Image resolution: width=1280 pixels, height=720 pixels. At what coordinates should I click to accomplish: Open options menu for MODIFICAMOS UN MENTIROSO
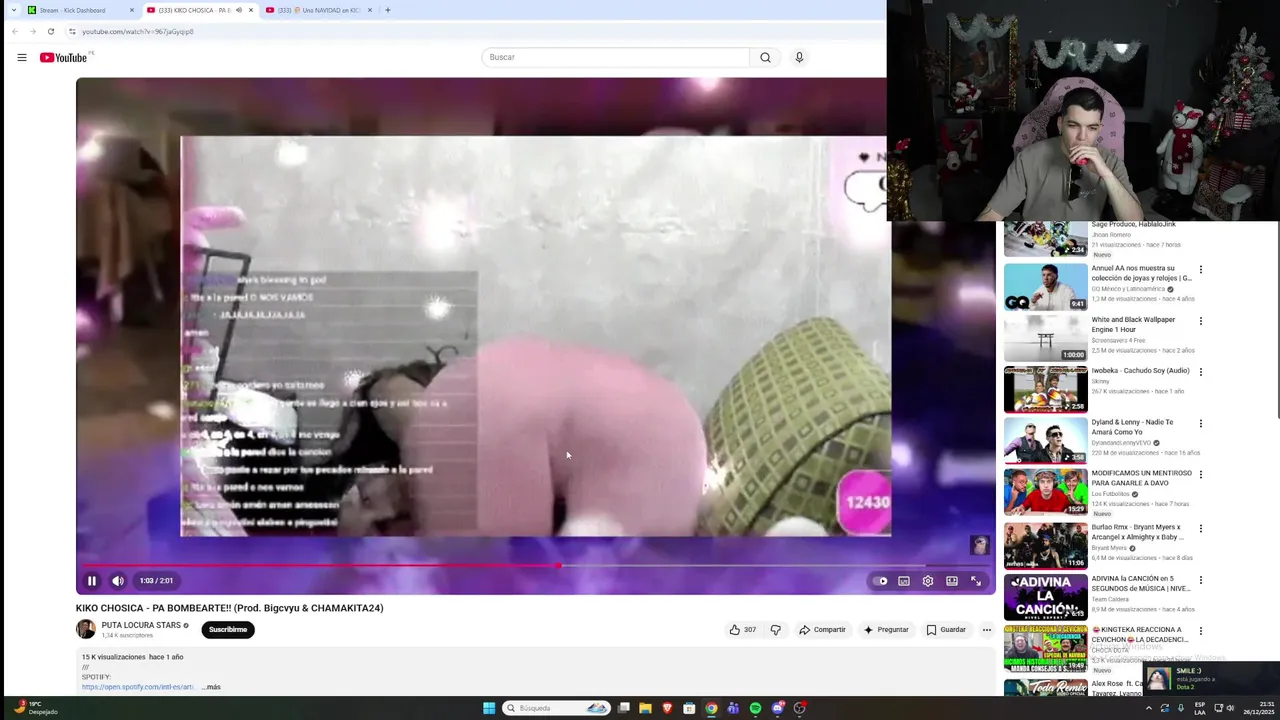pos(1201,475)
